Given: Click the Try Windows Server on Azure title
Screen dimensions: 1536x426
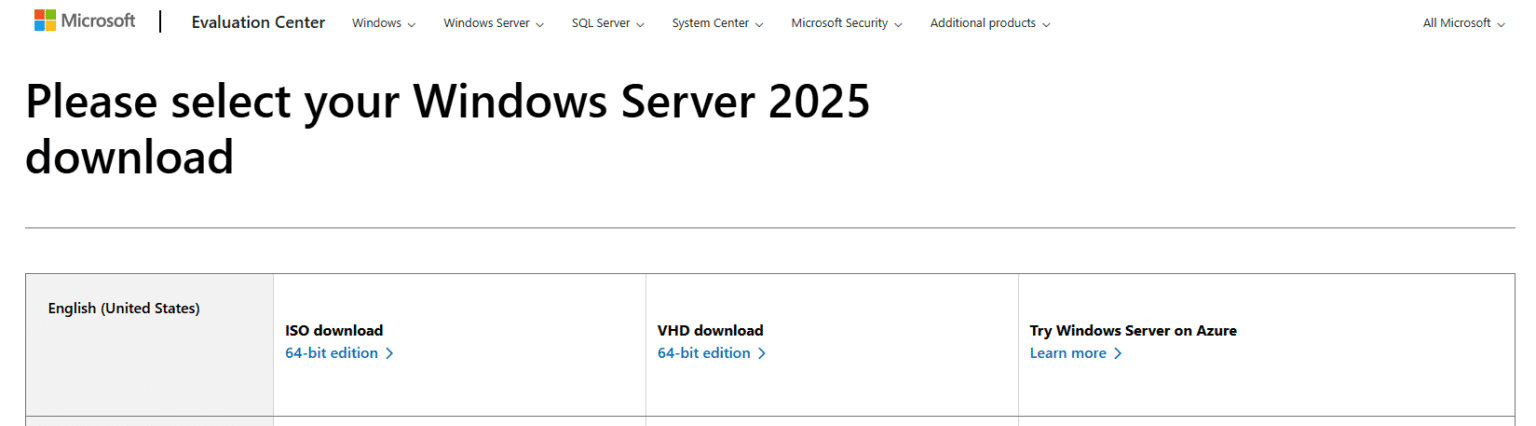Looking at the screenshot, I should coord(1133,330).
